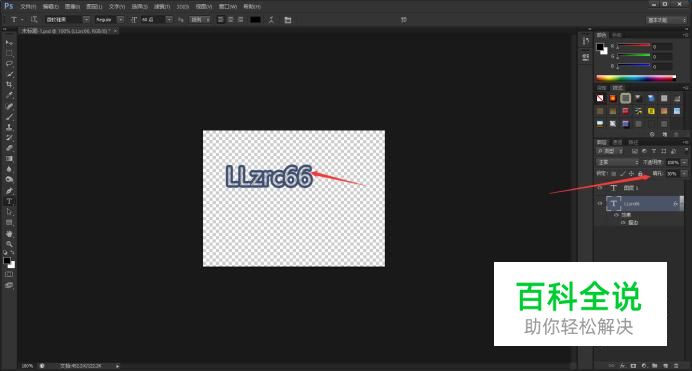Select the Eraser tool
The width and height of the screenshot is (692, 371).
point(9,148)
